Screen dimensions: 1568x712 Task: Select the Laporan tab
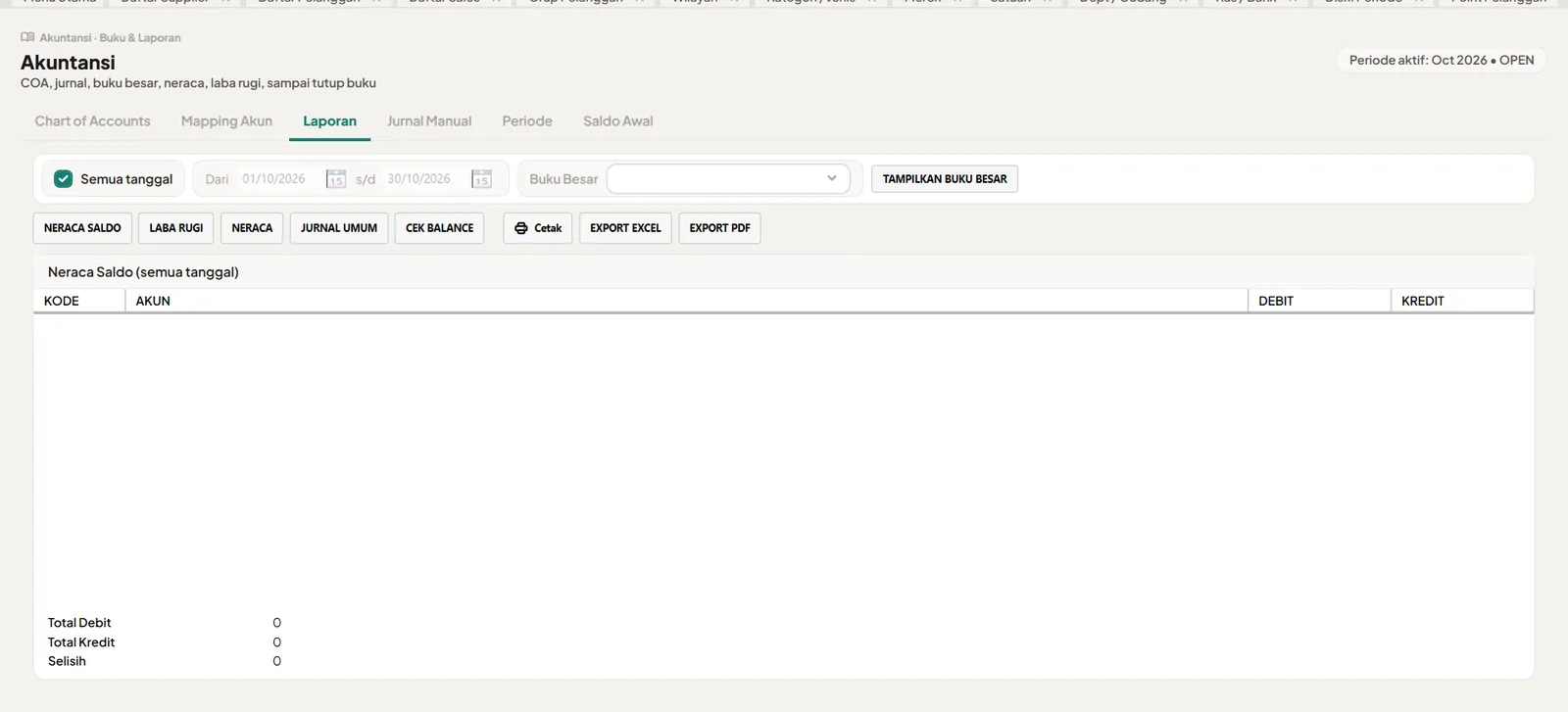(x=329, y=121)
